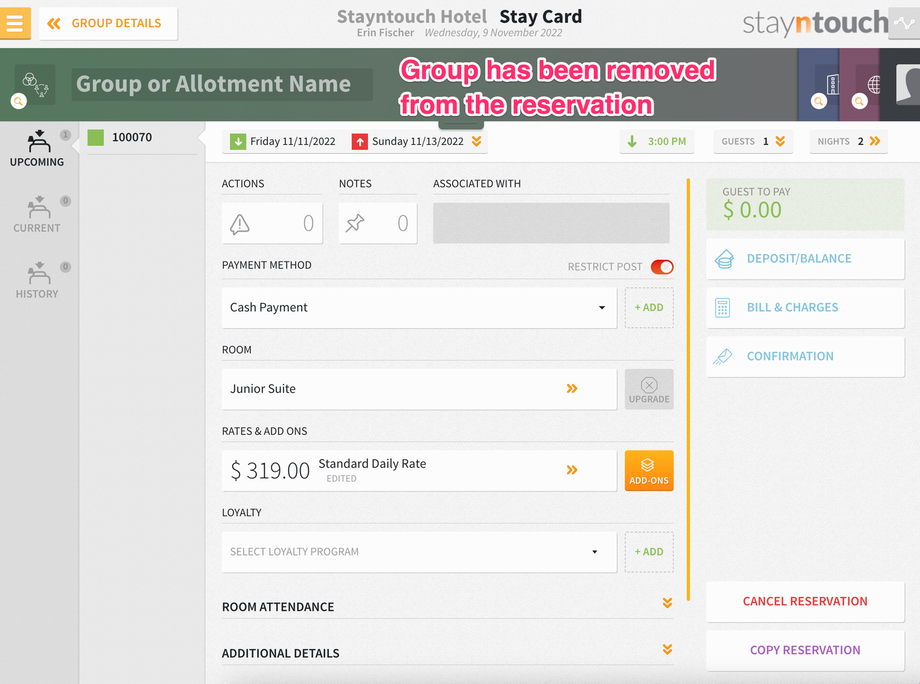This screenshot has width=920, height=684.
Task: Open Bill & Charges
Action: tap(805, 307)
